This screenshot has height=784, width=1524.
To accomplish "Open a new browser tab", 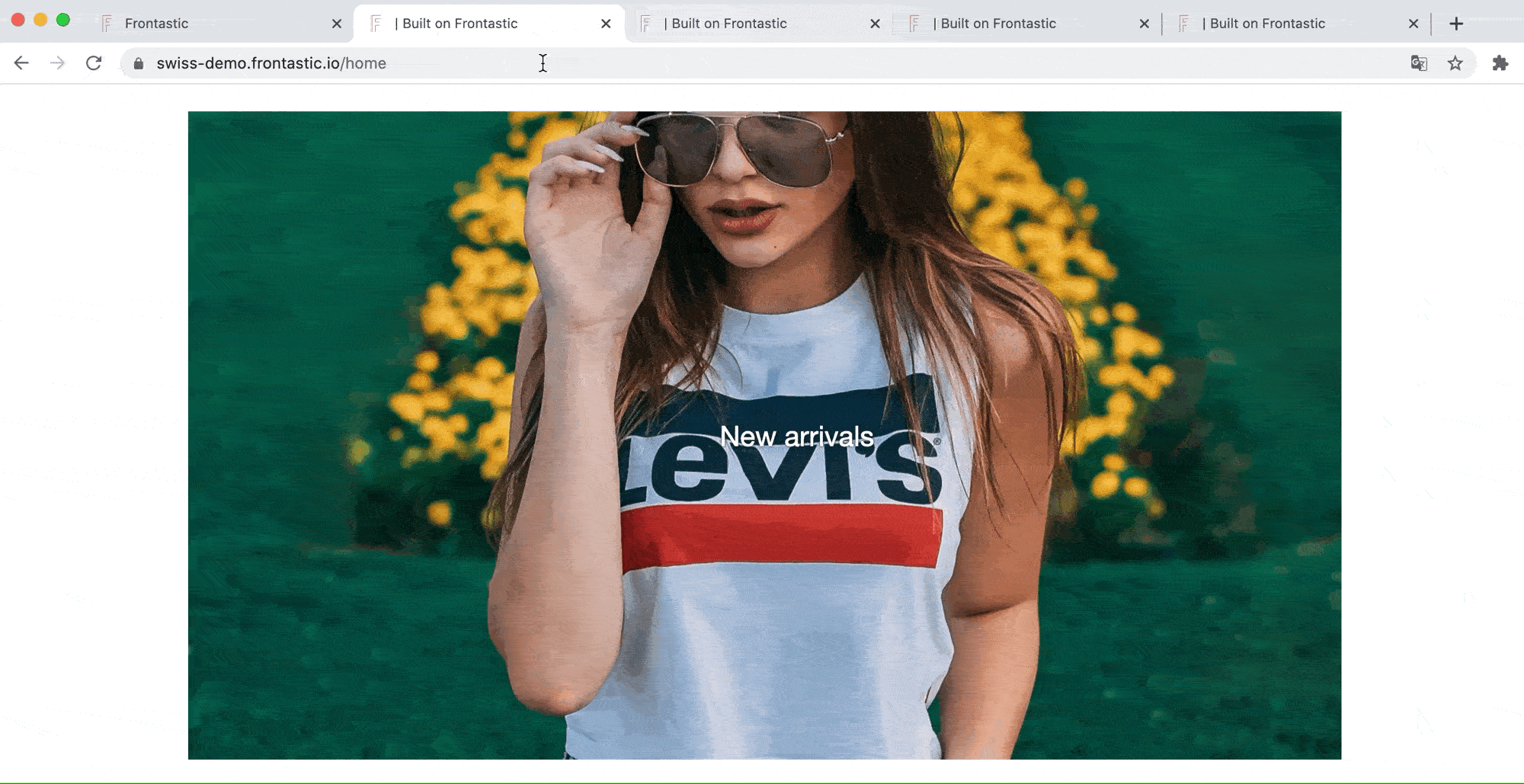I will point(1456,24).
